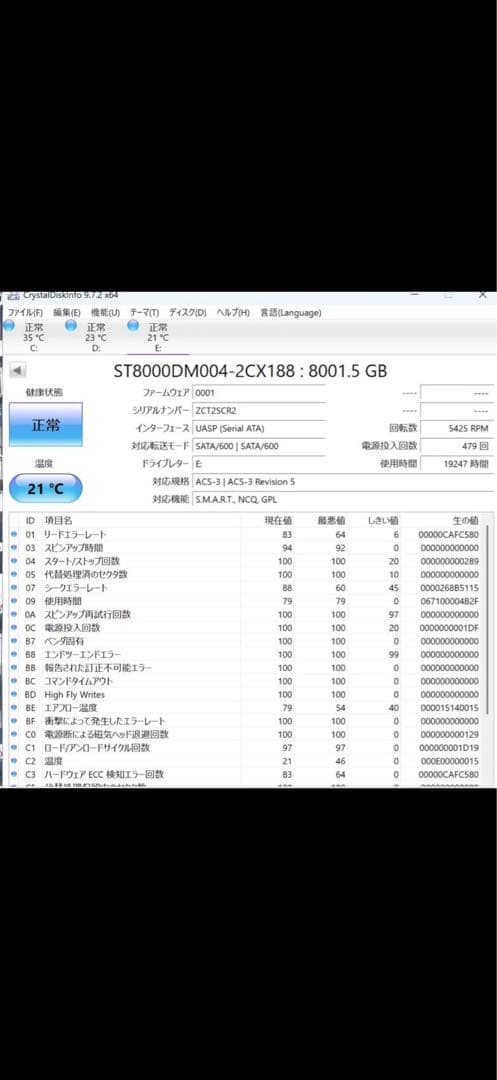Open the ディスク(D) menu
Viewport: 497px width, 1080px height.
pos(188,313)
